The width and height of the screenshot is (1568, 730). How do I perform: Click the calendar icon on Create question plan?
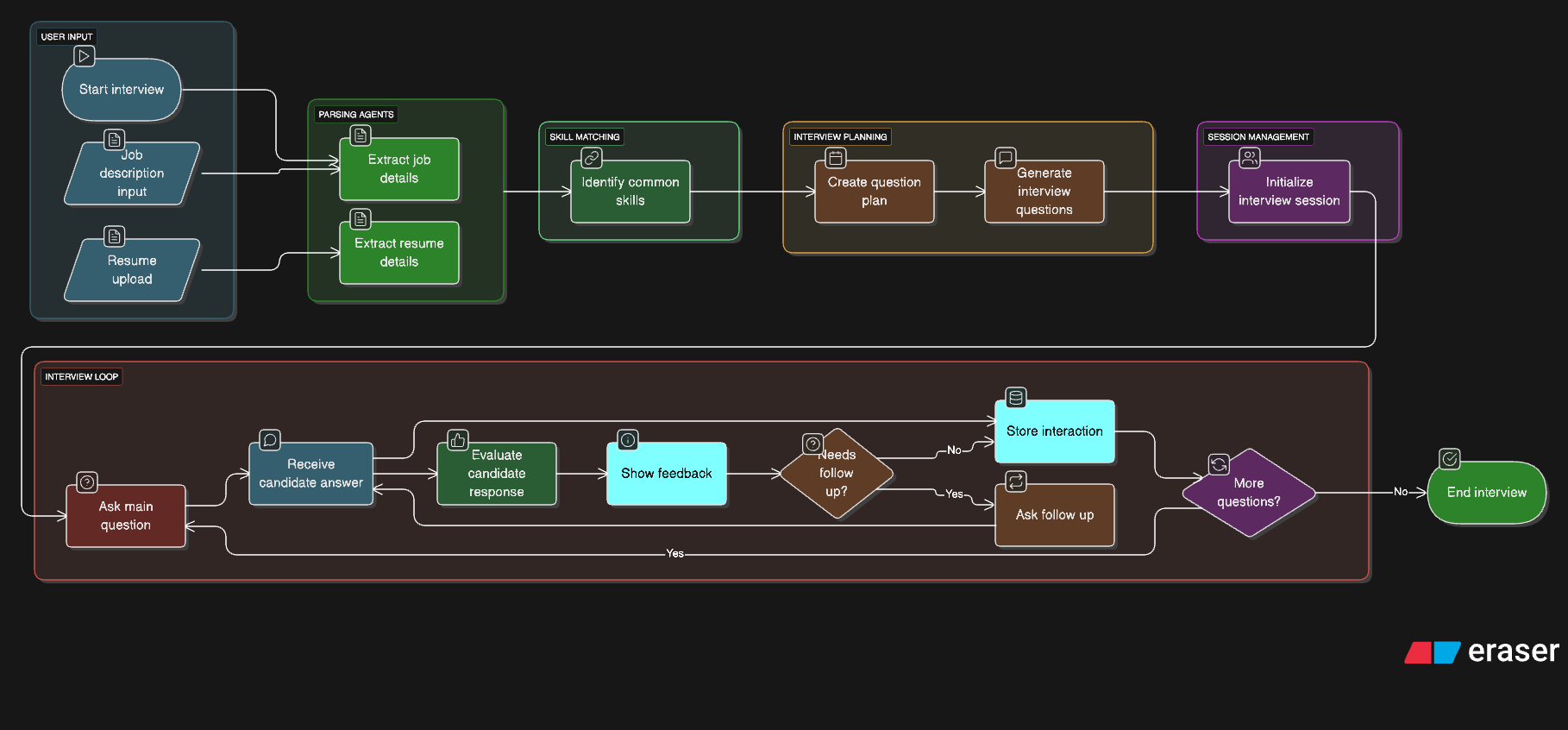coord(836,158)
